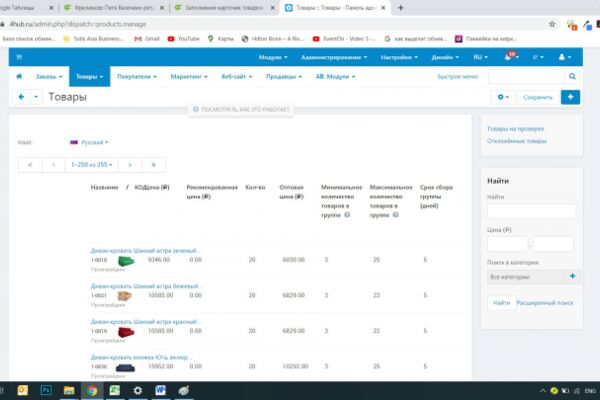Open the Модули dropdown in the top bar

coord(273,57)
